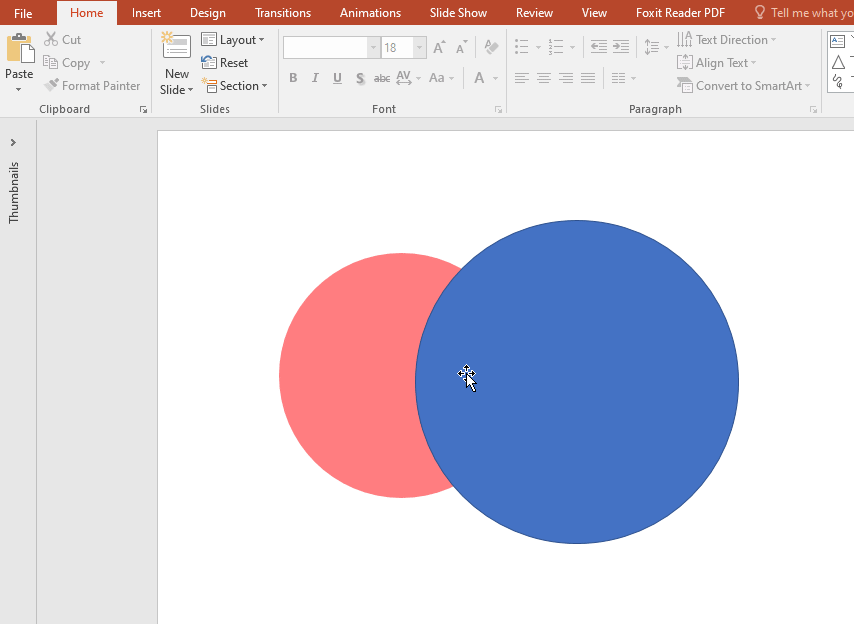Open the Font dialog launcher
Screen dimensions: 854x624
pos(498,109)
